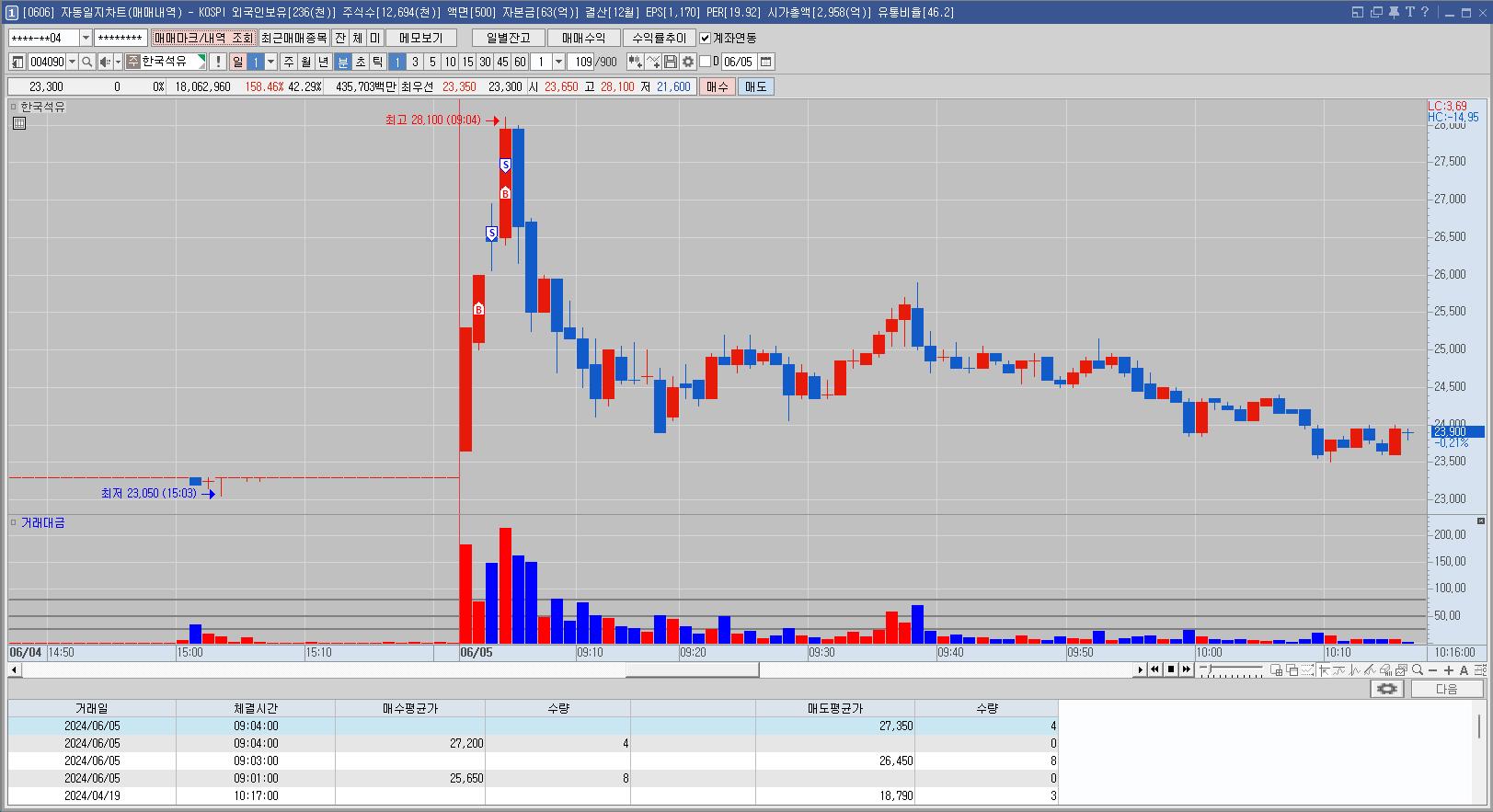
Task: Collapse the 거래대금 panel header
Action: tap(14, 522)
